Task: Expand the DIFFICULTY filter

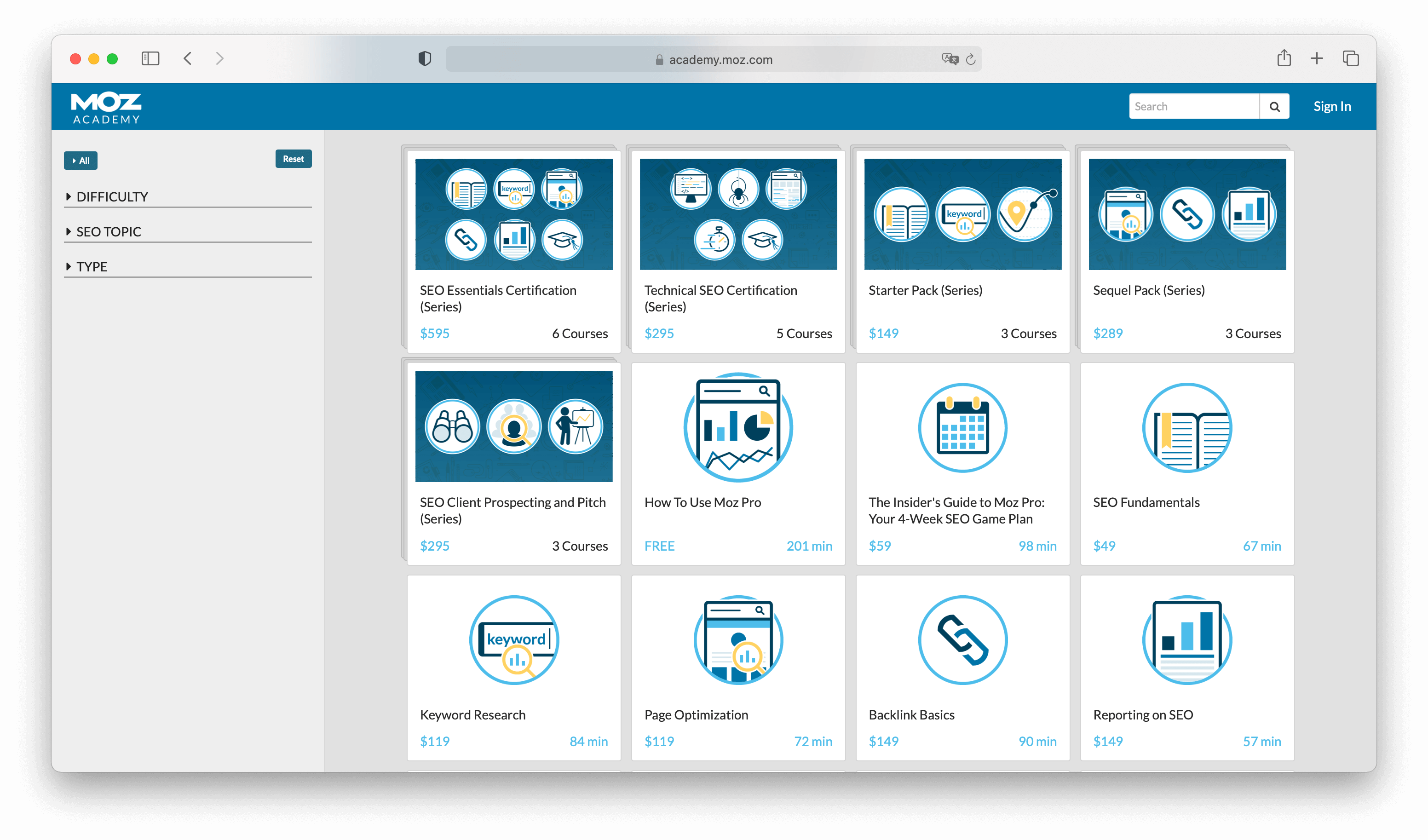Action: point(188,197)
